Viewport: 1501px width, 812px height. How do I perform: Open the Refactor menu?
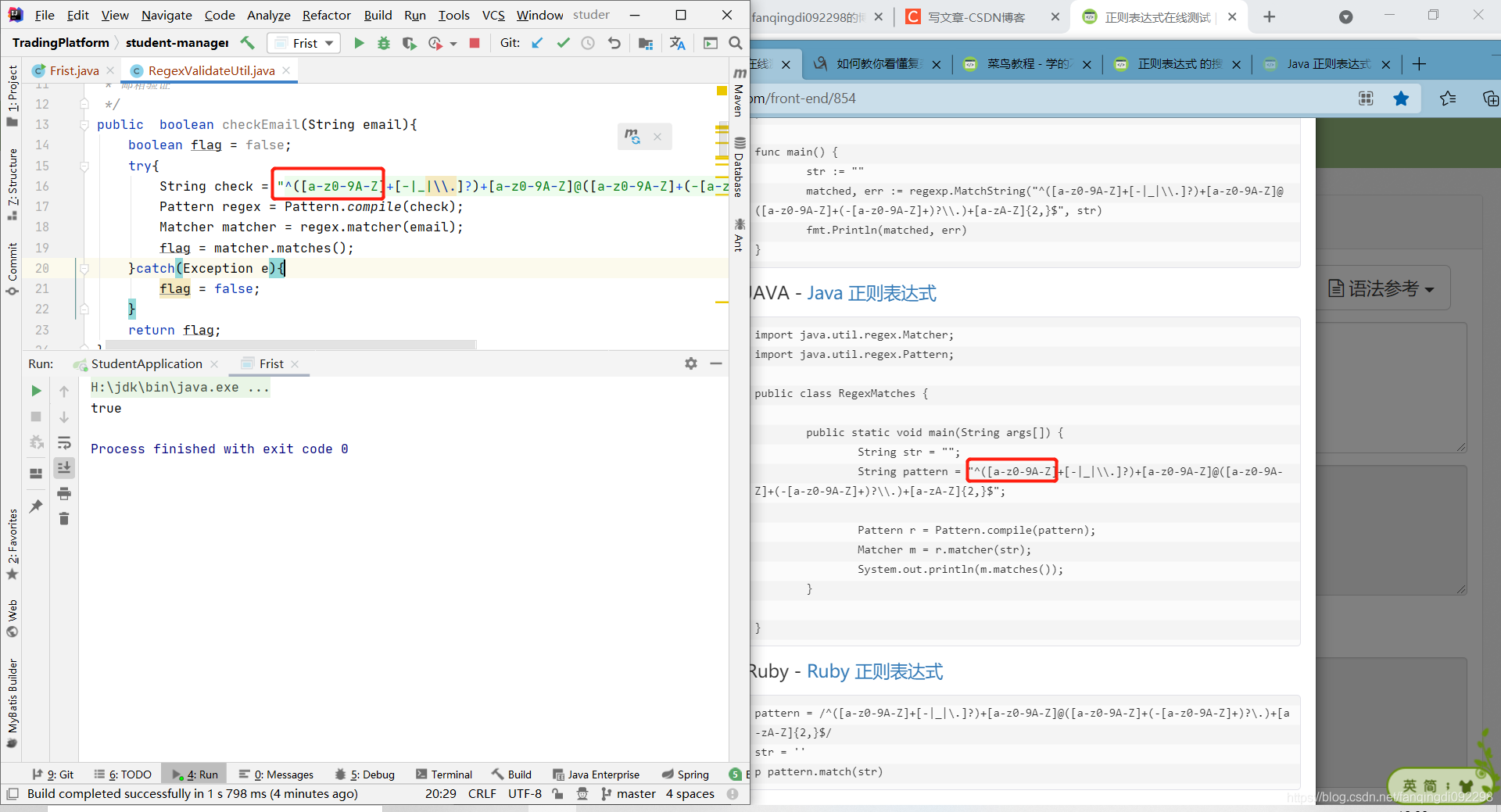(x=326, y=15)
